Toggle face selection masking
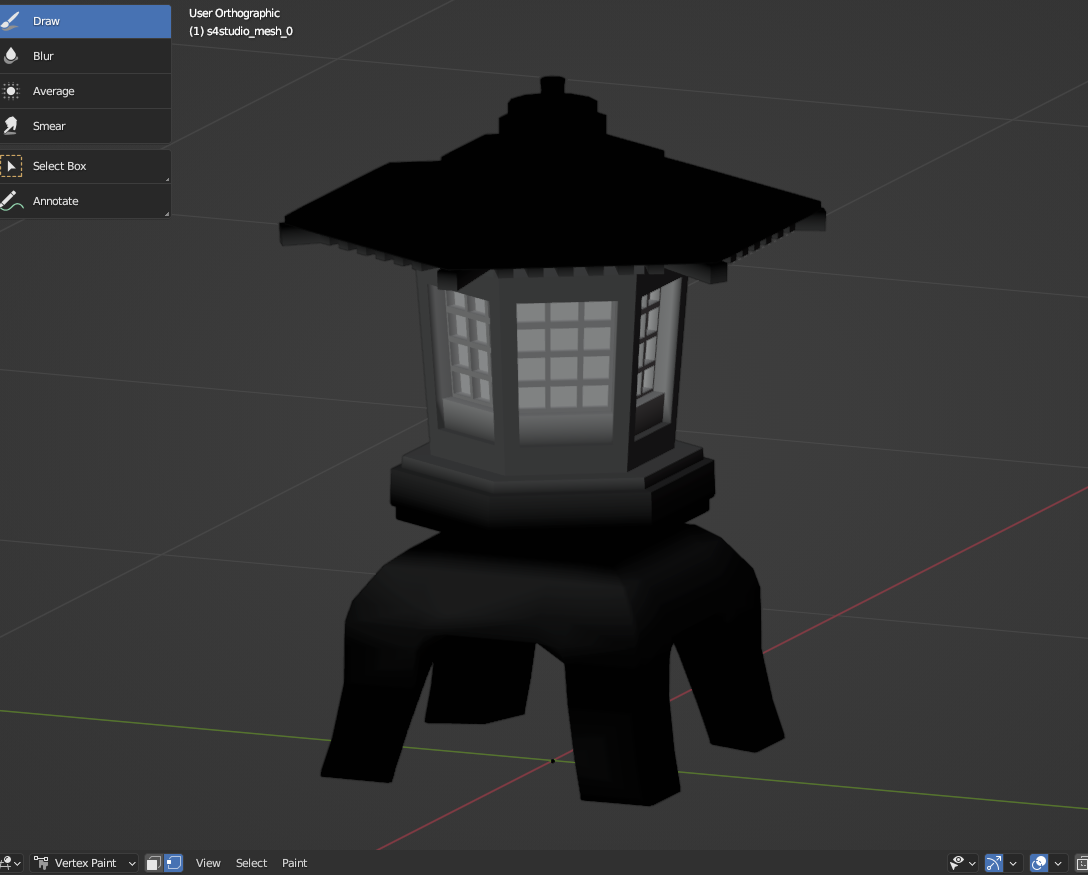1088x875 pixels. (x=154, y=863)
